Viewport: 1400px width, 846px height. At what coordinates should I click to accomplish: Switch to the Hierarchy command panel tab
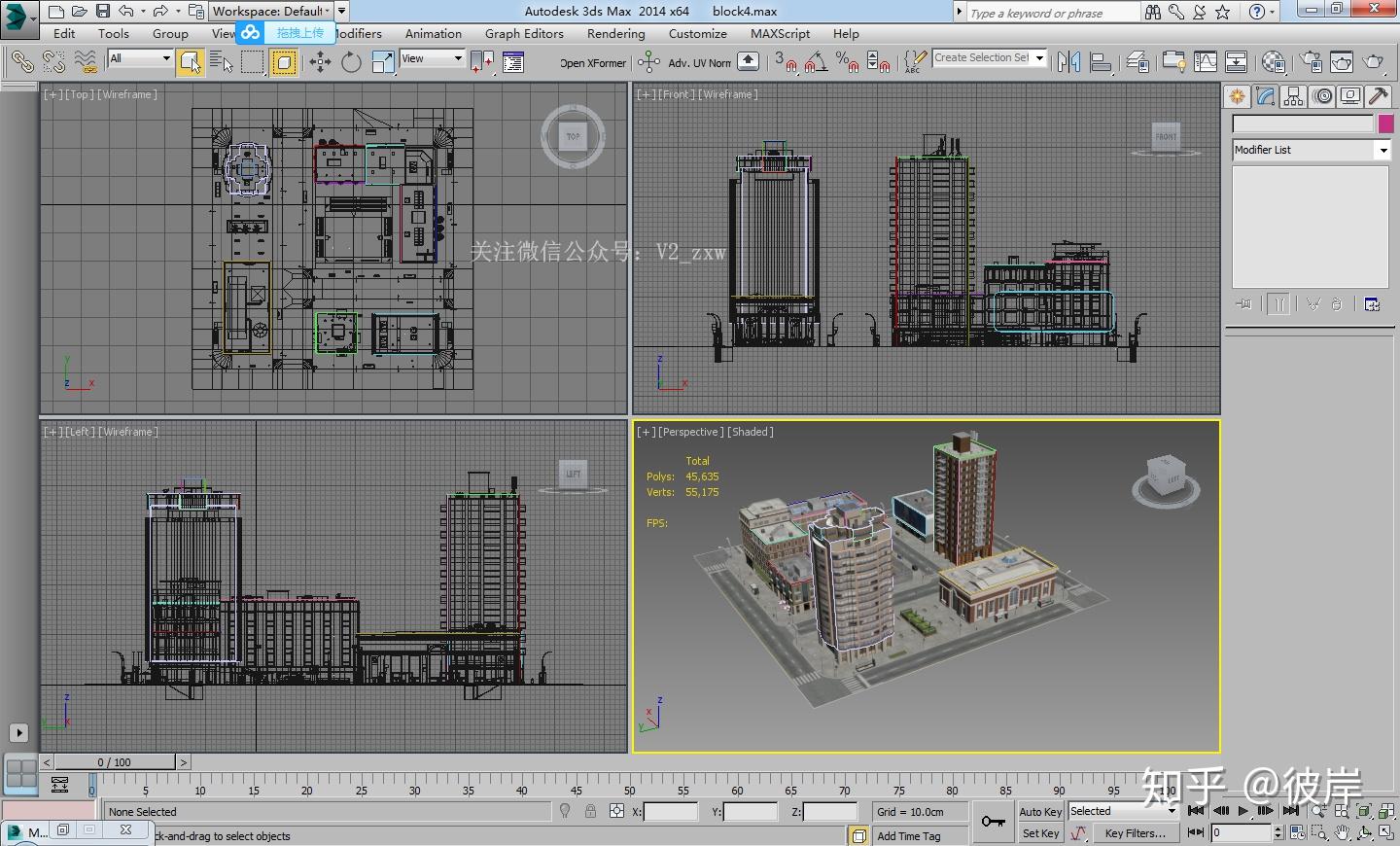coord(1293,96)
